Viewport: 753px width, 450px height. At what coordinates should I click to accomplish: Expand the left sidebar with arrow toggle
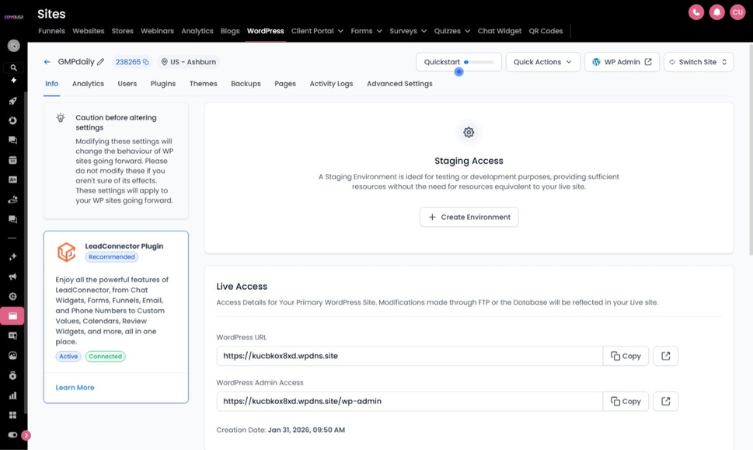pos(26,435)
